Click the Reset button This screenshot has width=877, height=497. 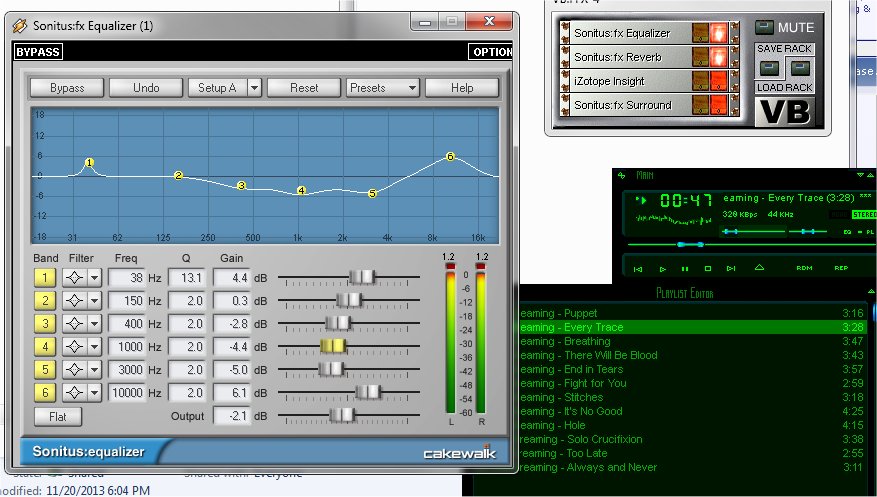coord(304,88)
